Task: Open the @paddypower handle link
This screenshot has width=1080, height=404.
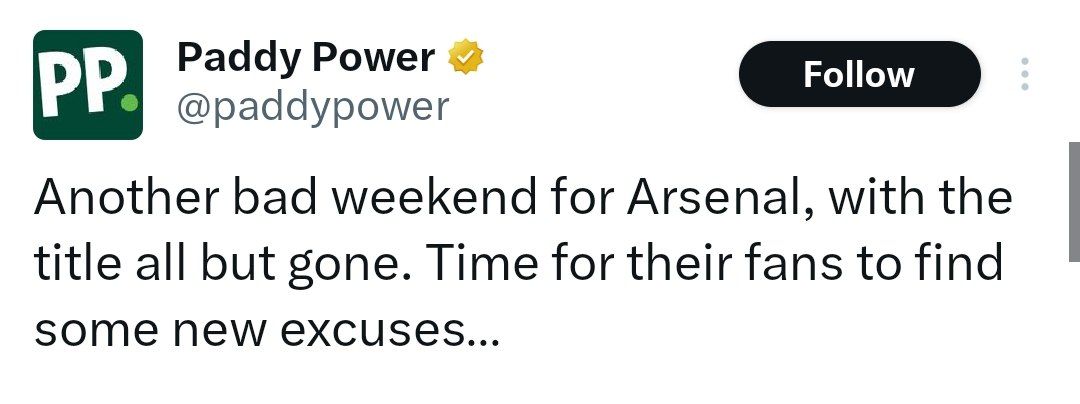Action: pyautogui.click(x=312, y=106)
